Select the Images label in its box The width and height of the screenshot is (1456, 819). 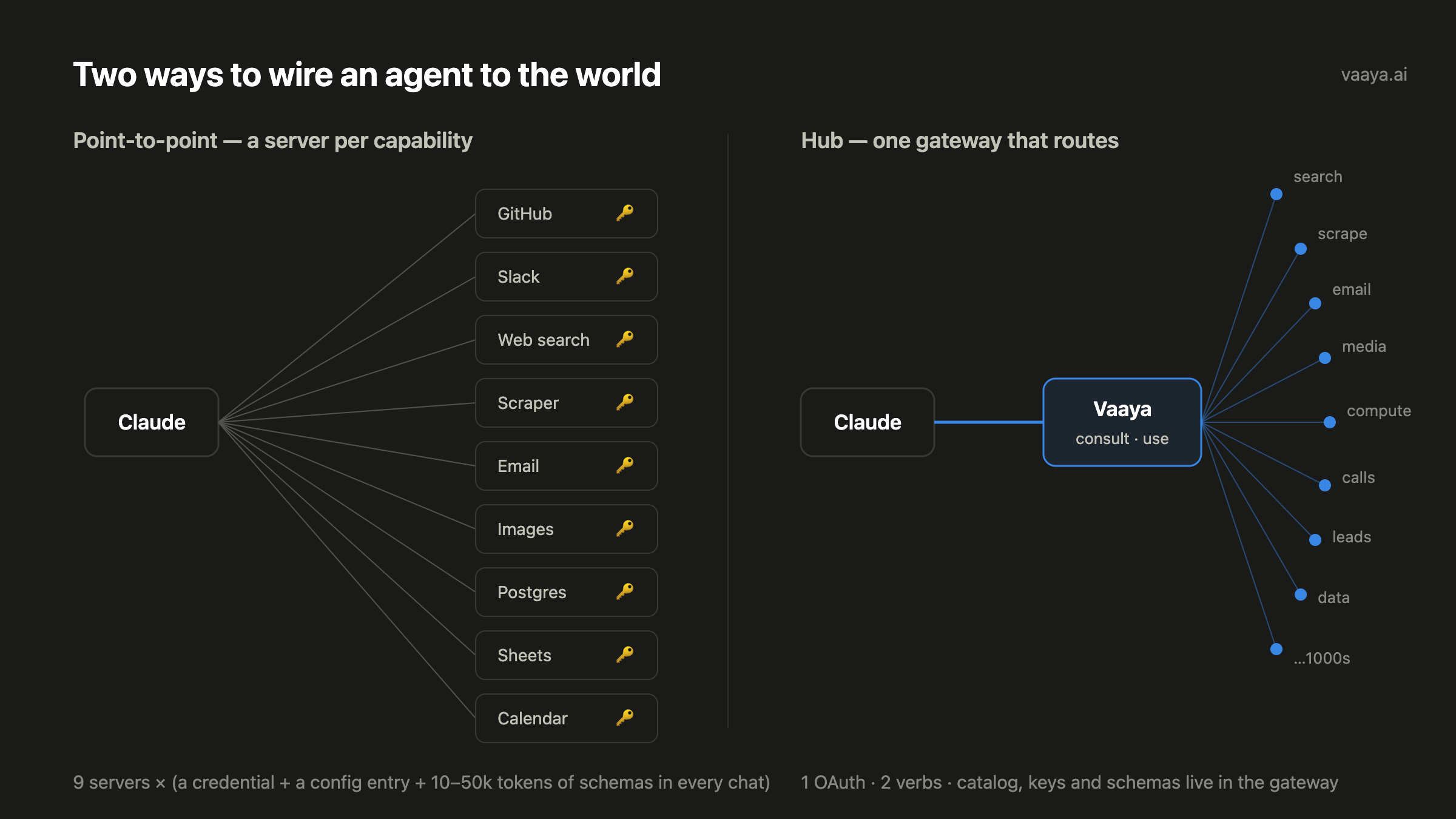[x=525, y=530]
